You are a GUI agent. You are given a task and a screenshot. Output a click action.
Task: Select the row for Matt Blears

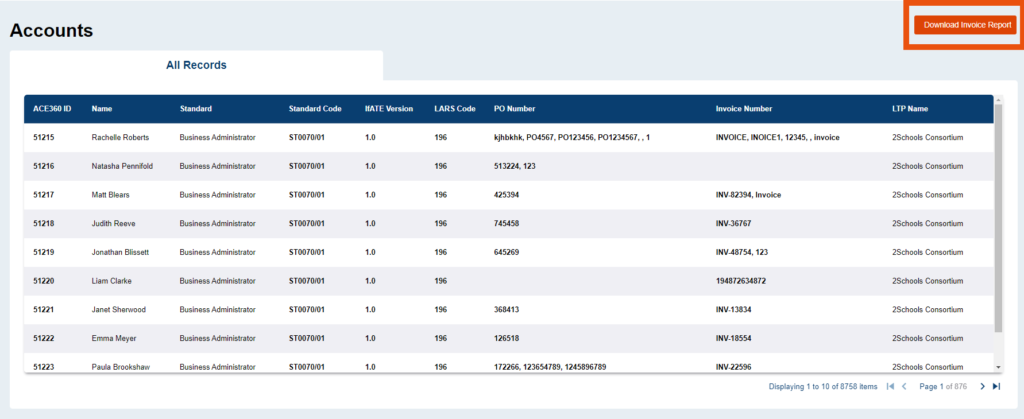[110, 195]
